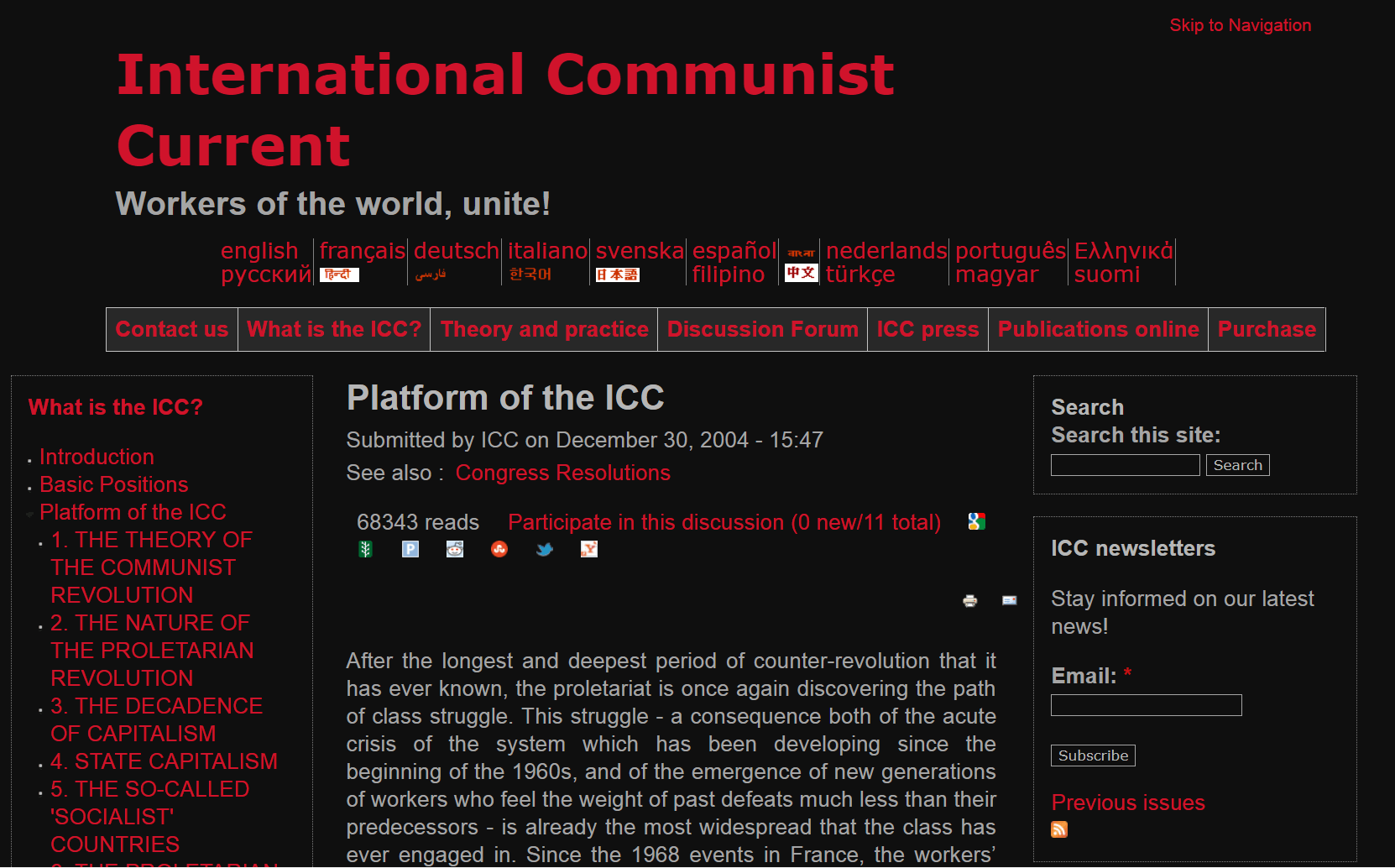Switch to the Japanese language icon

pyautogui.click(x=618, y=275)
